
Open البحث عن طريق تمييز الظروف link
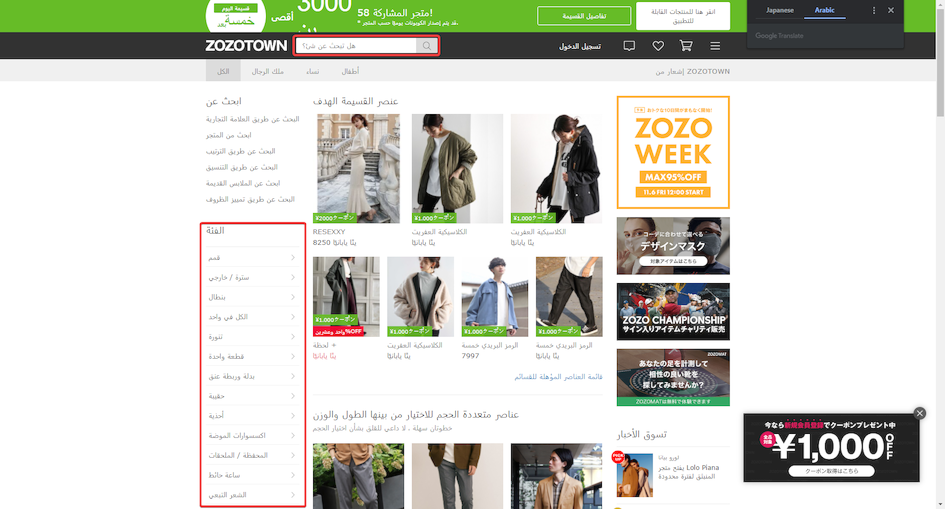point(250,199)
